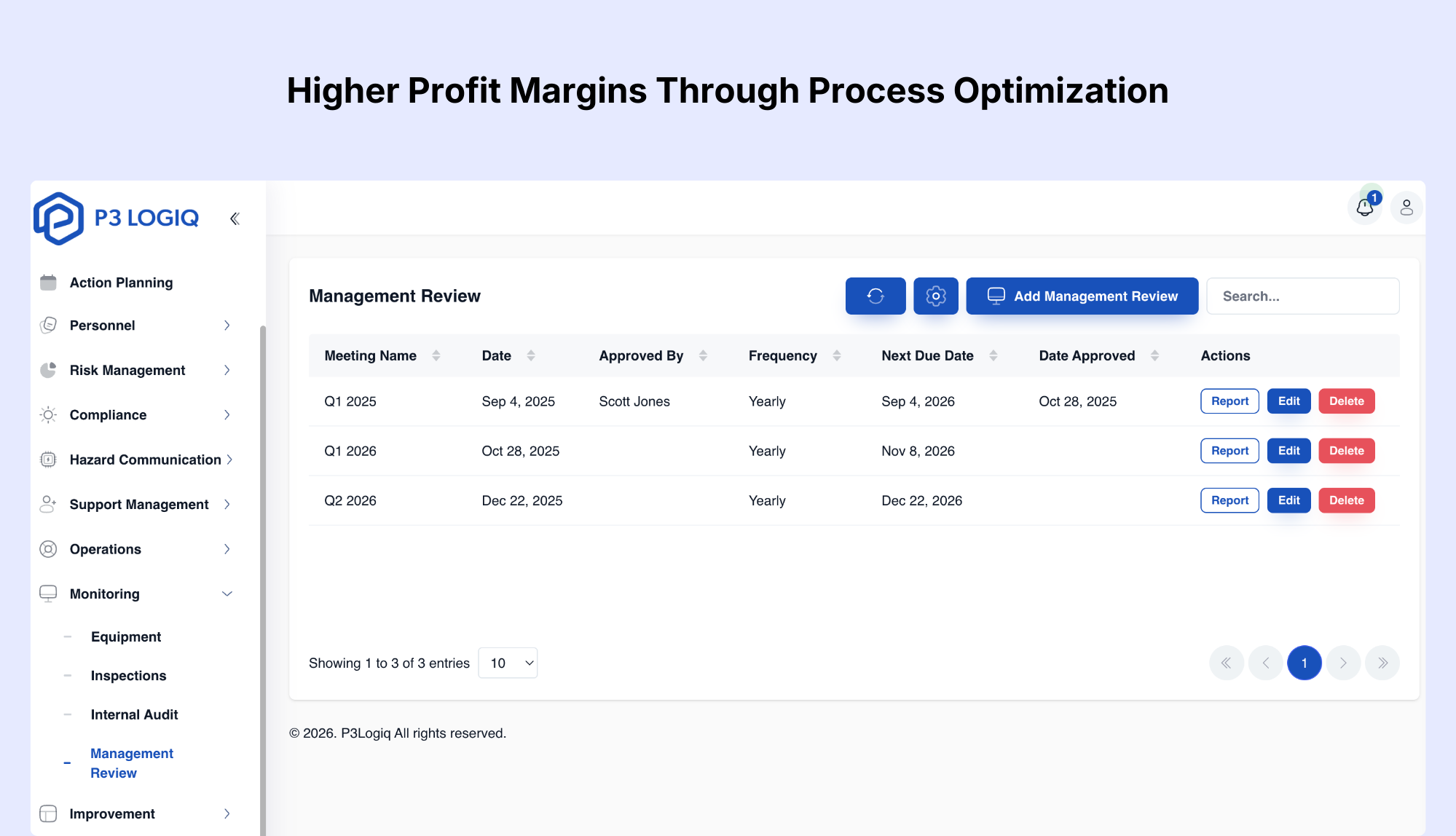Go to last page of results
The width and height of the screenshot is (1456, 836).
(1382, 663)
